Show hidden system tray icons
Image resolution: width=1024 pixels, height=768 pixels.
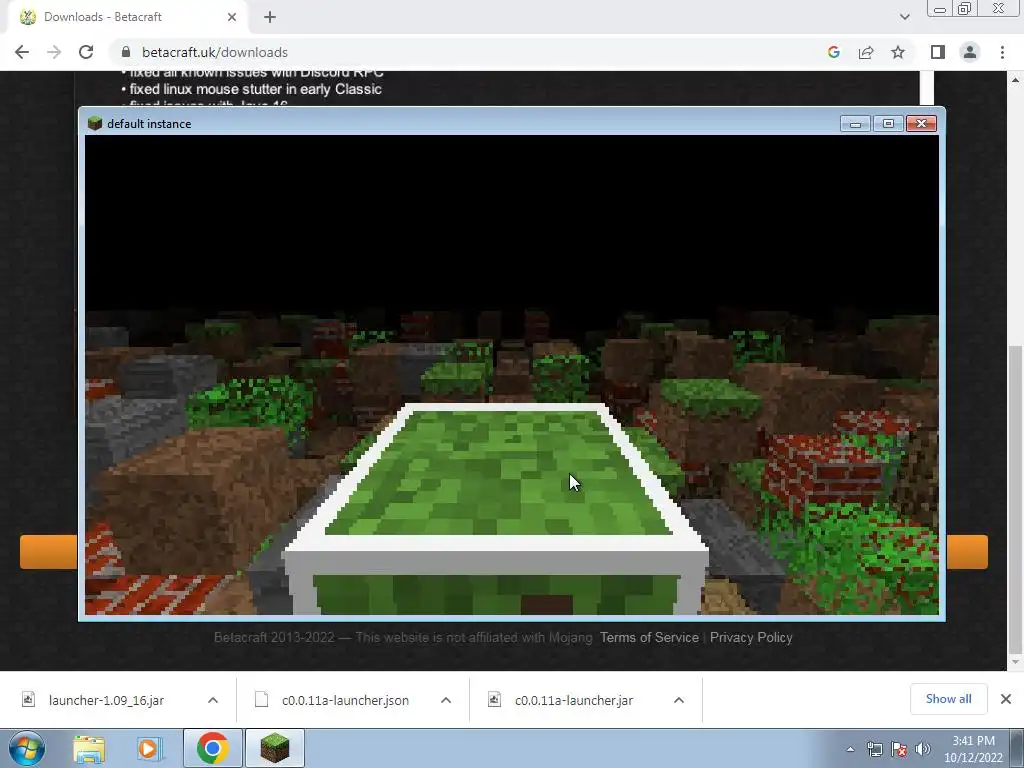point(850,749)
